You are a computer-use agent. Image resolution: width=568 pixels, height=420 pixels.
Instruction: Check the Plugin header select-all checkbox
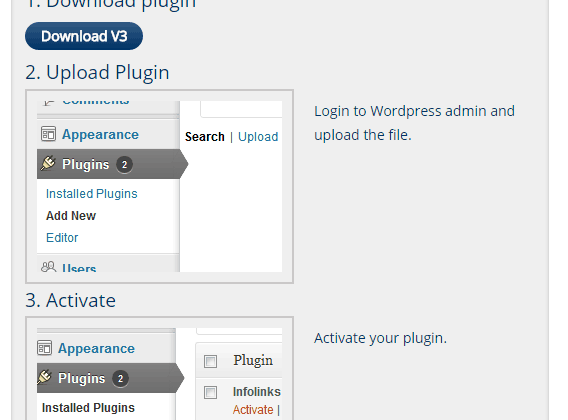[x=210, y=361]
